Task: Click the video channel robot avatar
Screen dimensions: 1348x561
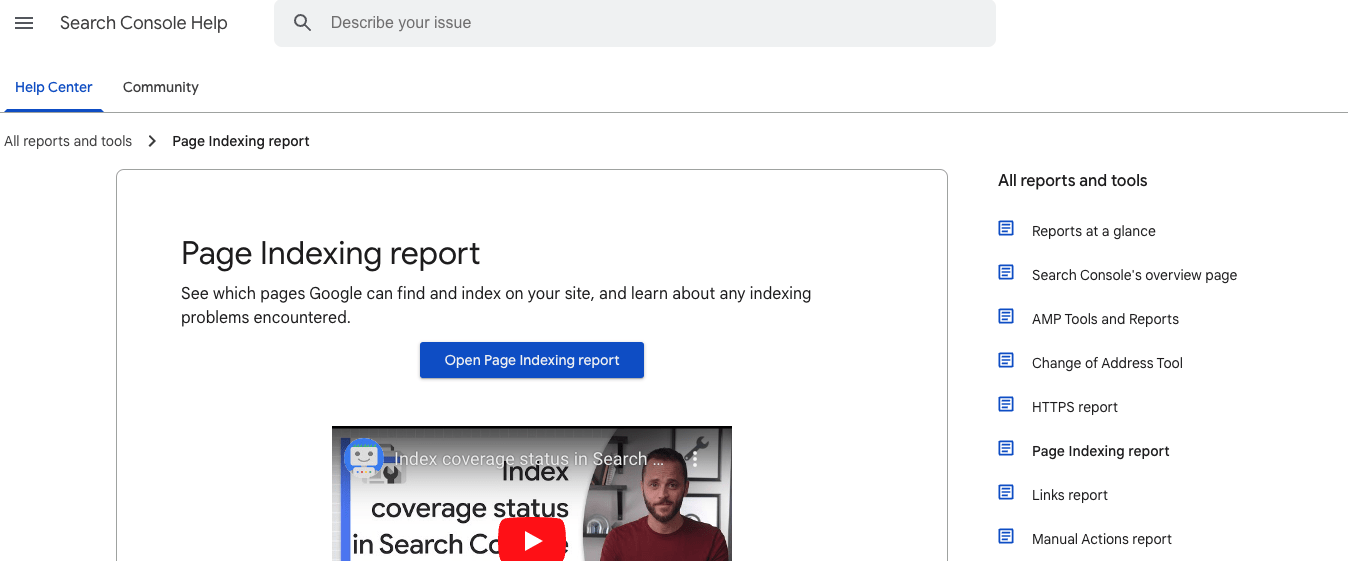Action: (364, 458)
